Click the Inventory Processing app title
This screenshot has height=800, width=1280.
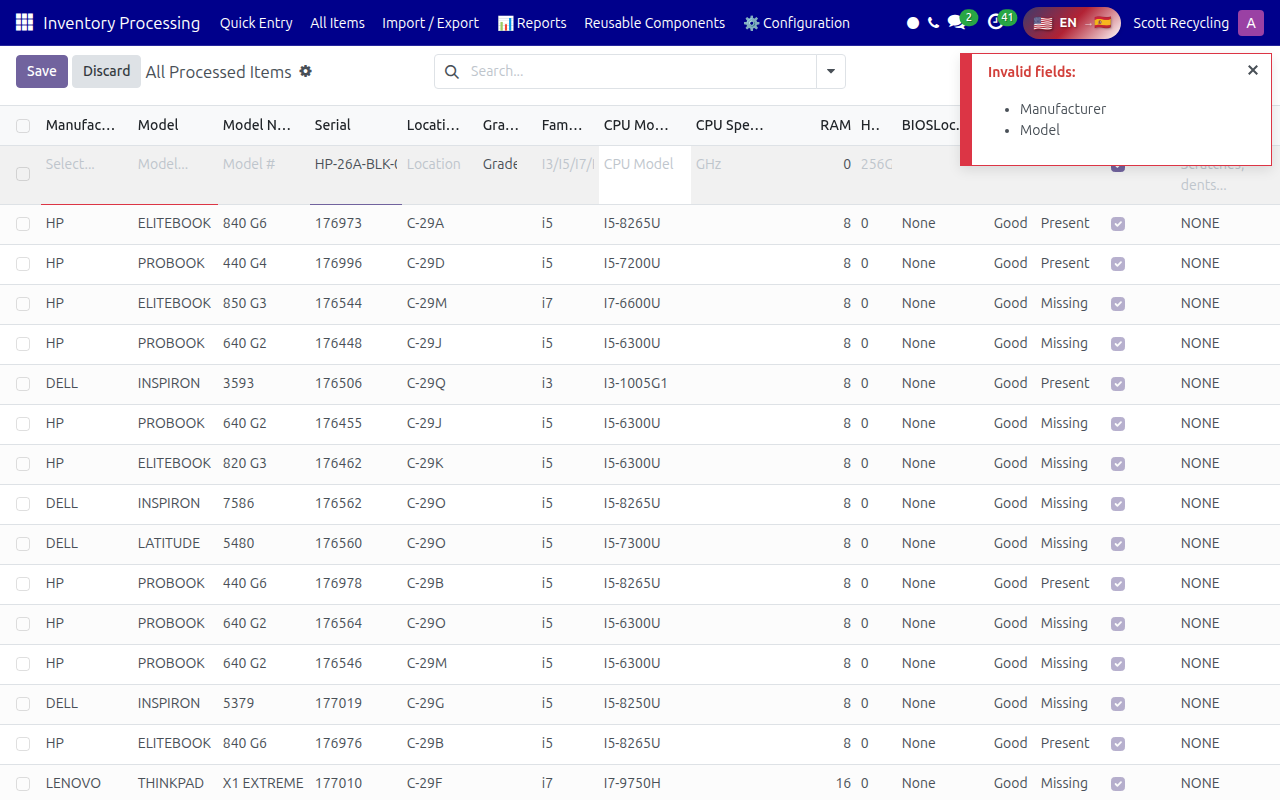(122, 23)
